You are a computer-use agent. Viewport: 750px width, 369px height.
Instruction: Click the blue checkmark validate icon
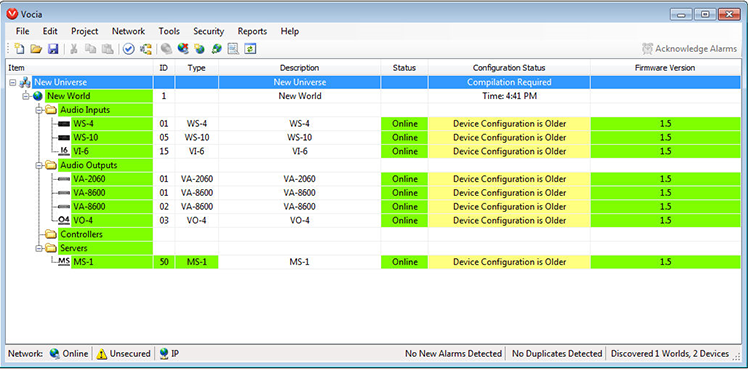(x=128, y=49)
